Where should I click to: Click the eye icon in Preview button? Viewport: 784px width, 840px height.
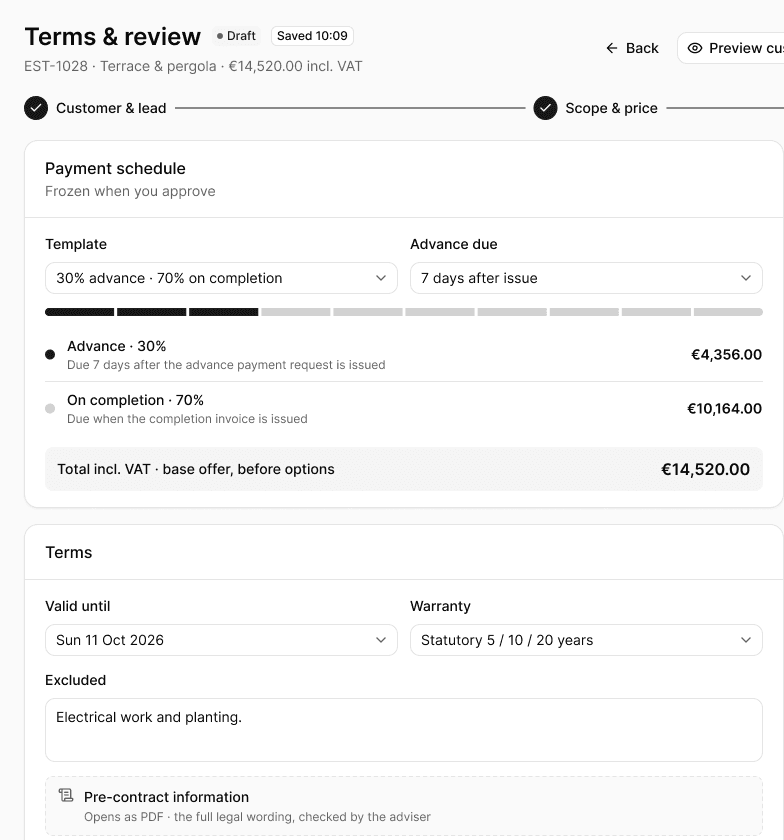[695, 48]
